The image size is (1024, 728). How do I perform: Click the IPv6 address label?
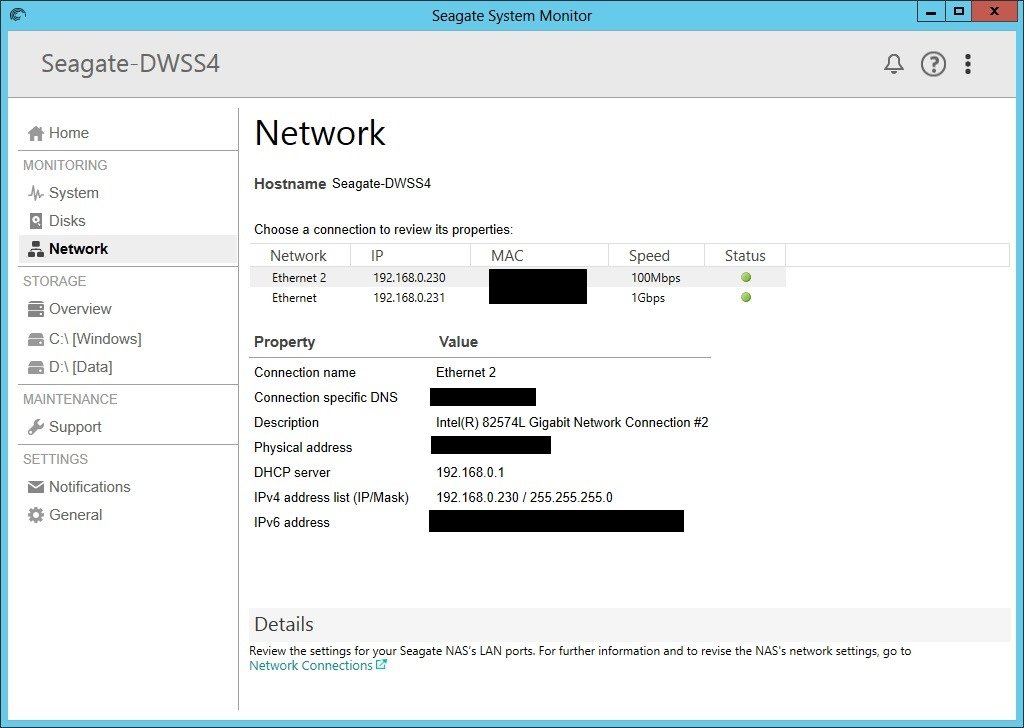(292, 522)
